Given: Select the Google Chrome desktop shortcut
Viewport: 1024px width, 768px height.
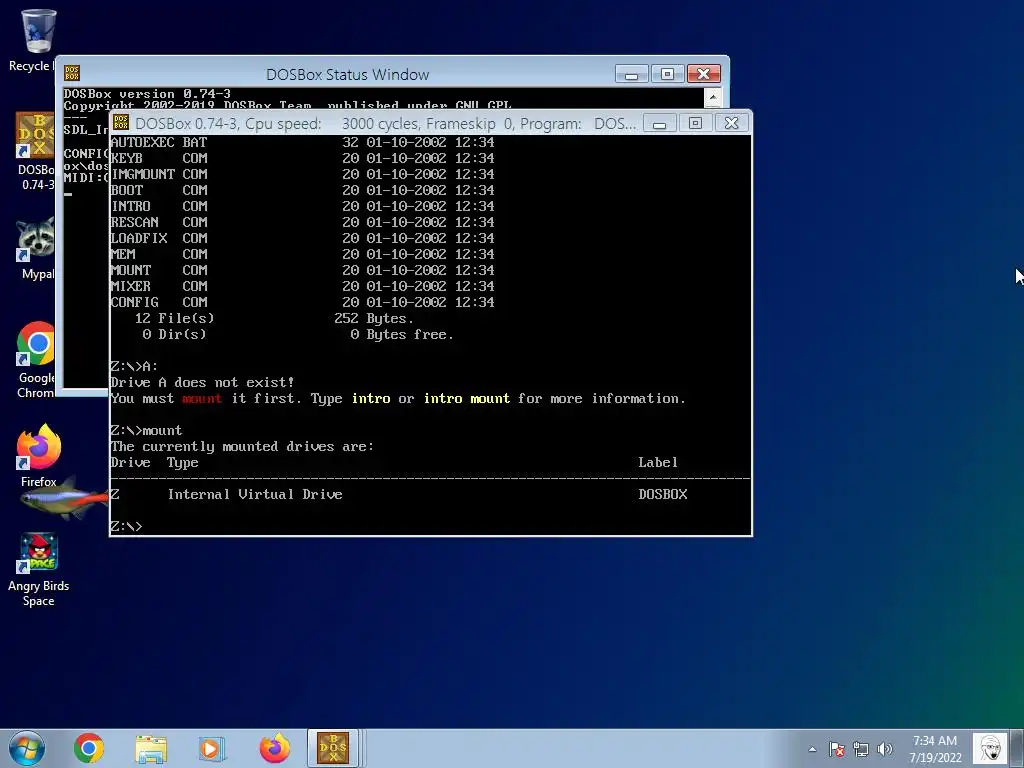Looking at the screenshot, I should pyautogui.click(x=36, y=360).
